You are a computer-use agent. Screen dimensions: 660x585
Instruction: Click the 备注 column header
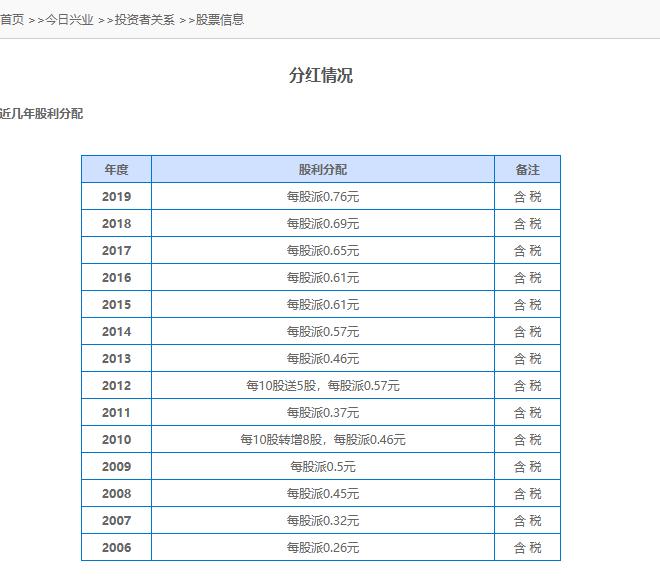point(527,170)
